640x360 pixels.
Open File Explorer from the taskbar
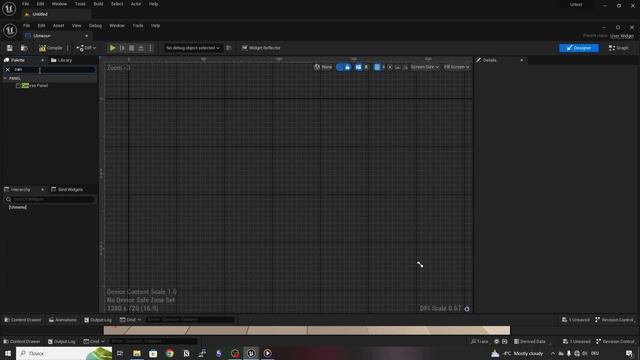137,353
